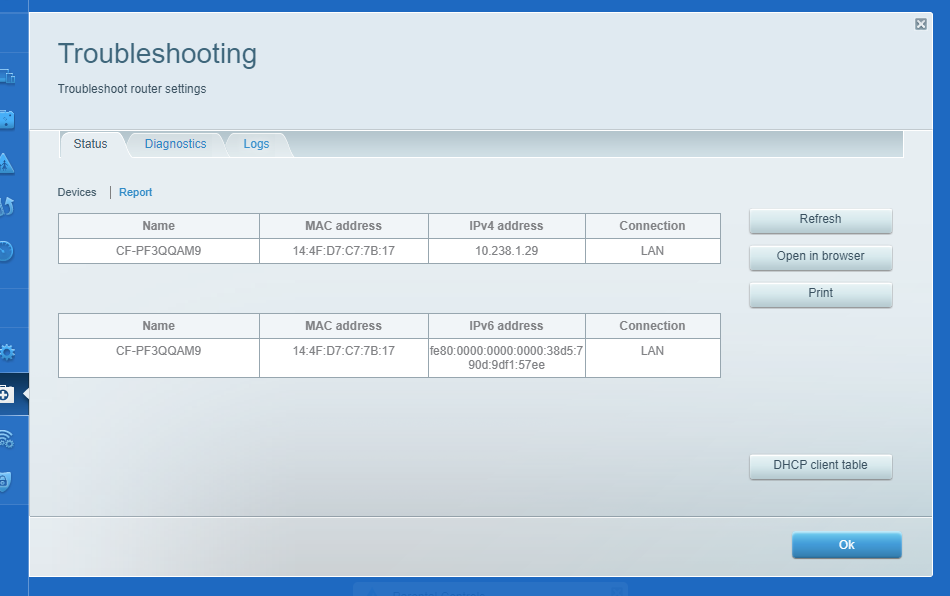
Task: Print the device status table
Action: point(820,293)
